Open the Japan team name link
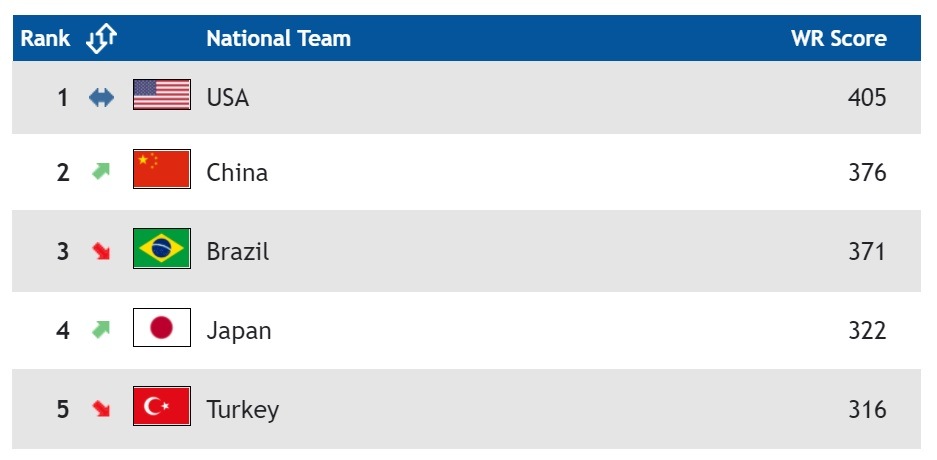The width and height of the screenshot is (937, 460). [x=238, y=330]
